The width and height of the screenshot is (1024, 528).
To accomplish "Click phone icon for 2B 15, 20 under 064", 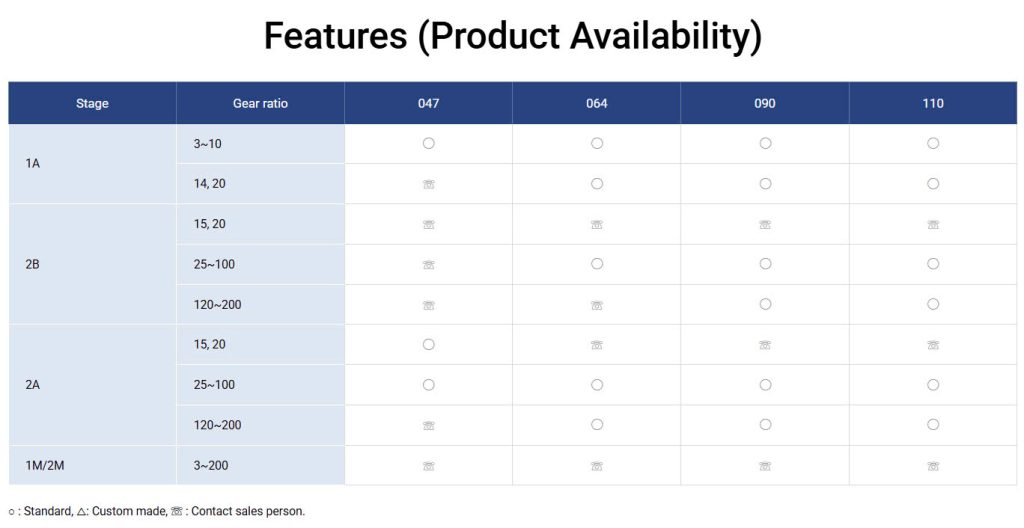I will point(596,224).
